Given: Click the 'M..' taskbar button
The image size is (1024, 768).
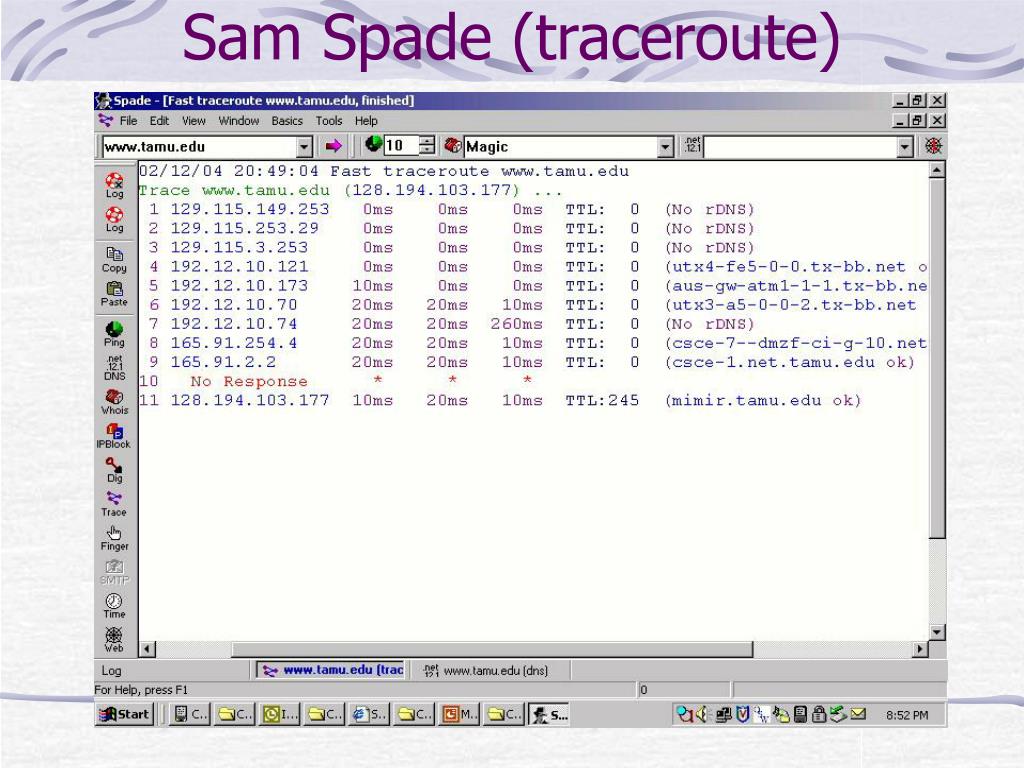Looking at the screenshot, I should click(x=460, y=714).
